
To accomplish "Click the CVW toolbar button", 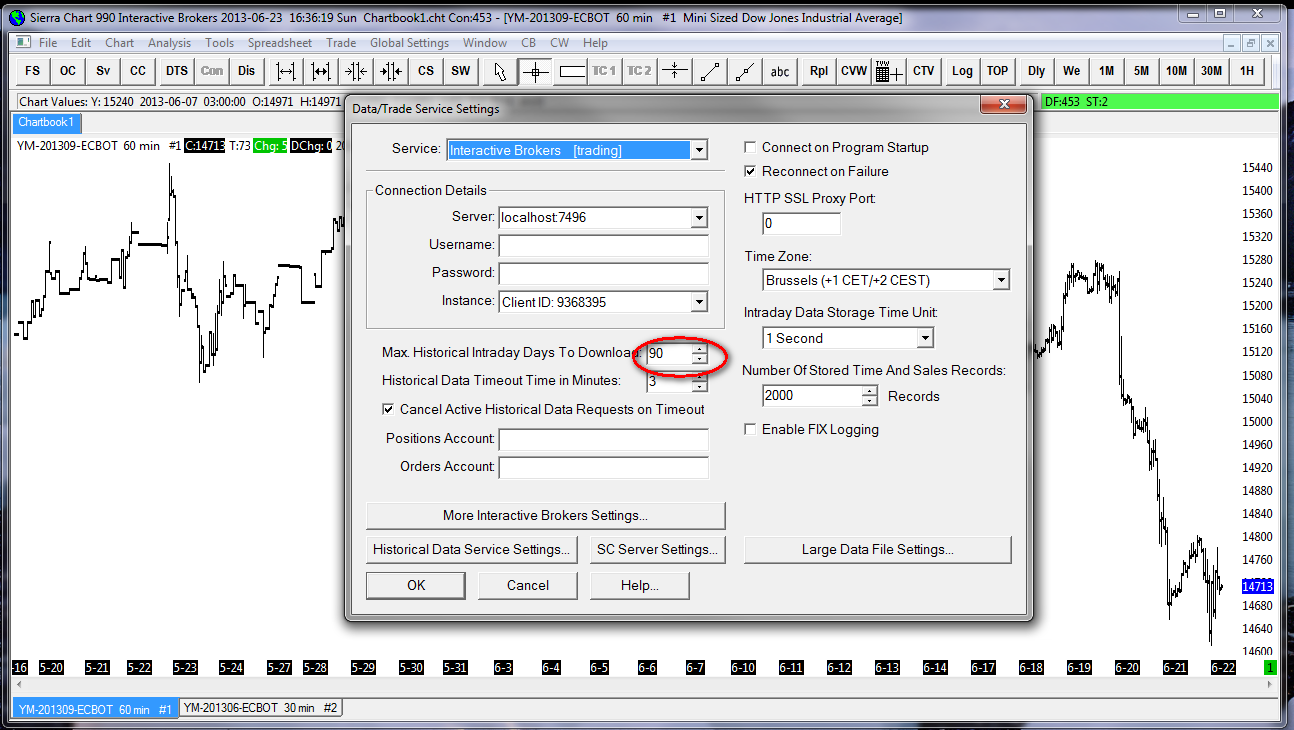I will pyautogui.click(x=854, y=71).
